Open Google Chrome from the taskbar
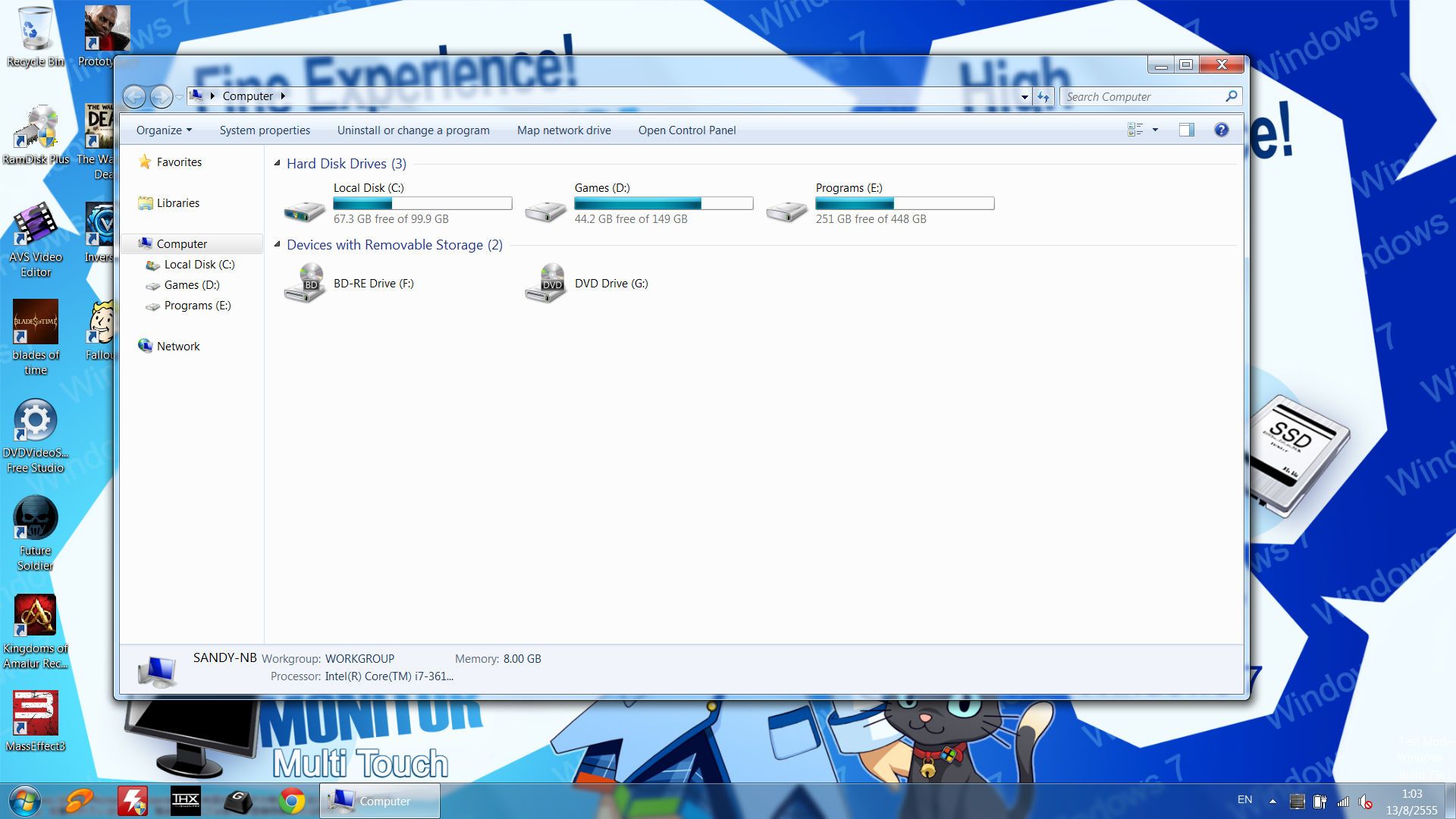Screen dimensions: 1456x819 [292, 801]
